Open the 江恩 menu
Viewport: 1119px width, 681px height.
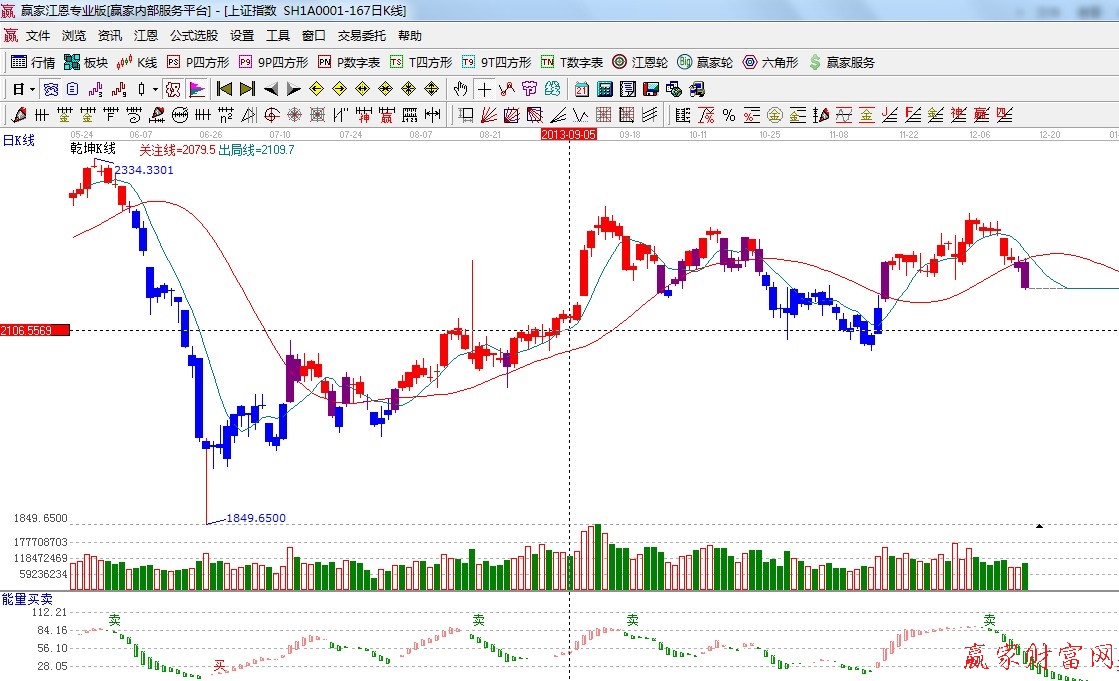point(146,35)
